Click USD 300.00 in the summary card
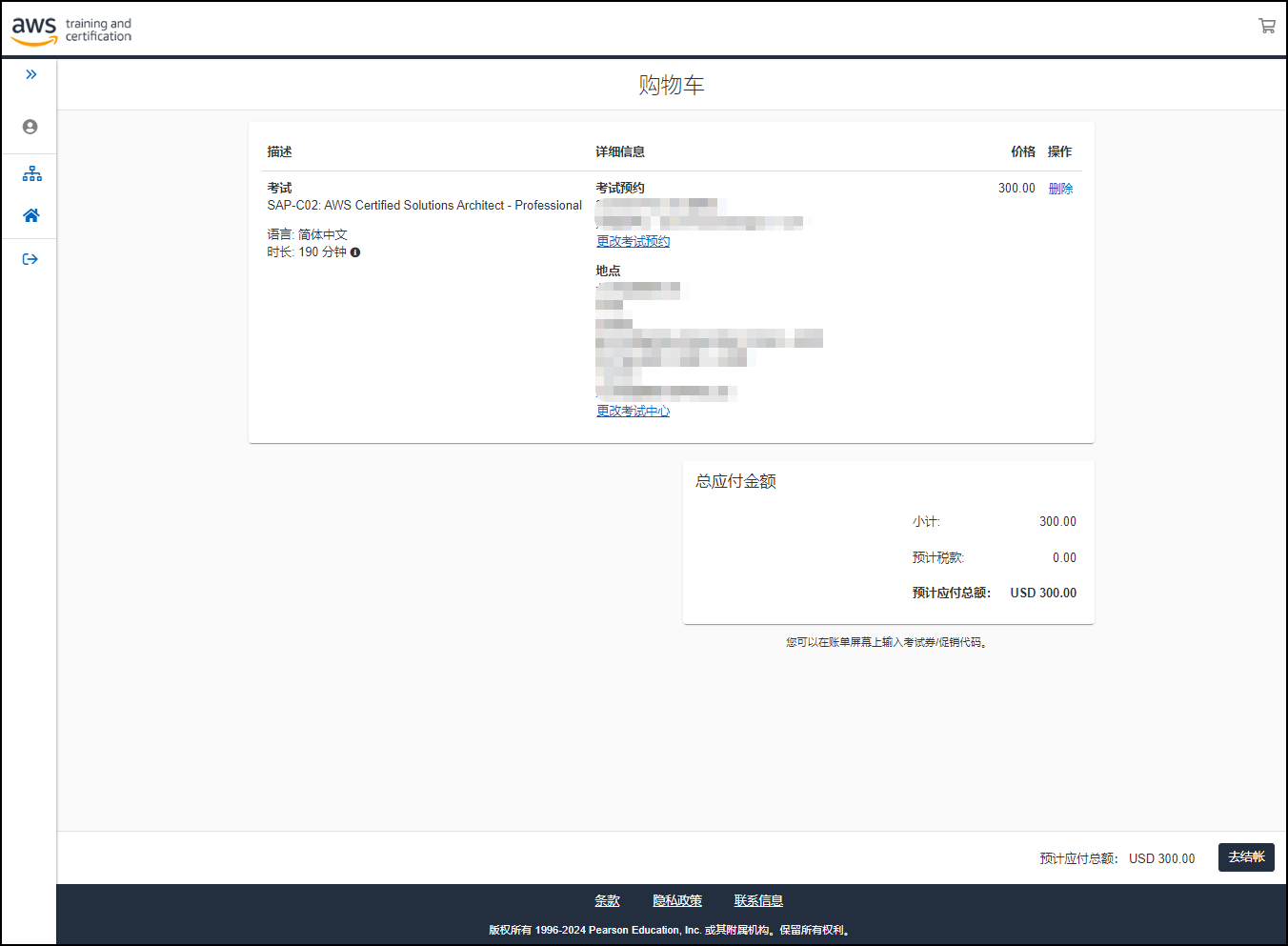The height and width of the screenshot is (946, 1288). pyautogui.click(x=1043, y=593)
